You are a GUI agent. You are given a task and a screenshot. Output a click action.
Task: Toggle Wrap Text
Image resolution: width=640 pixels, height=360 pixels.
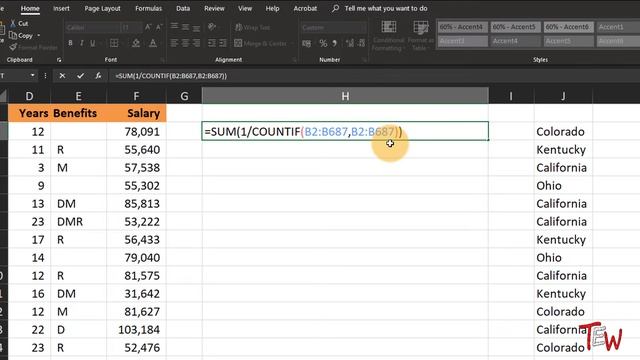tap(252, 27)
